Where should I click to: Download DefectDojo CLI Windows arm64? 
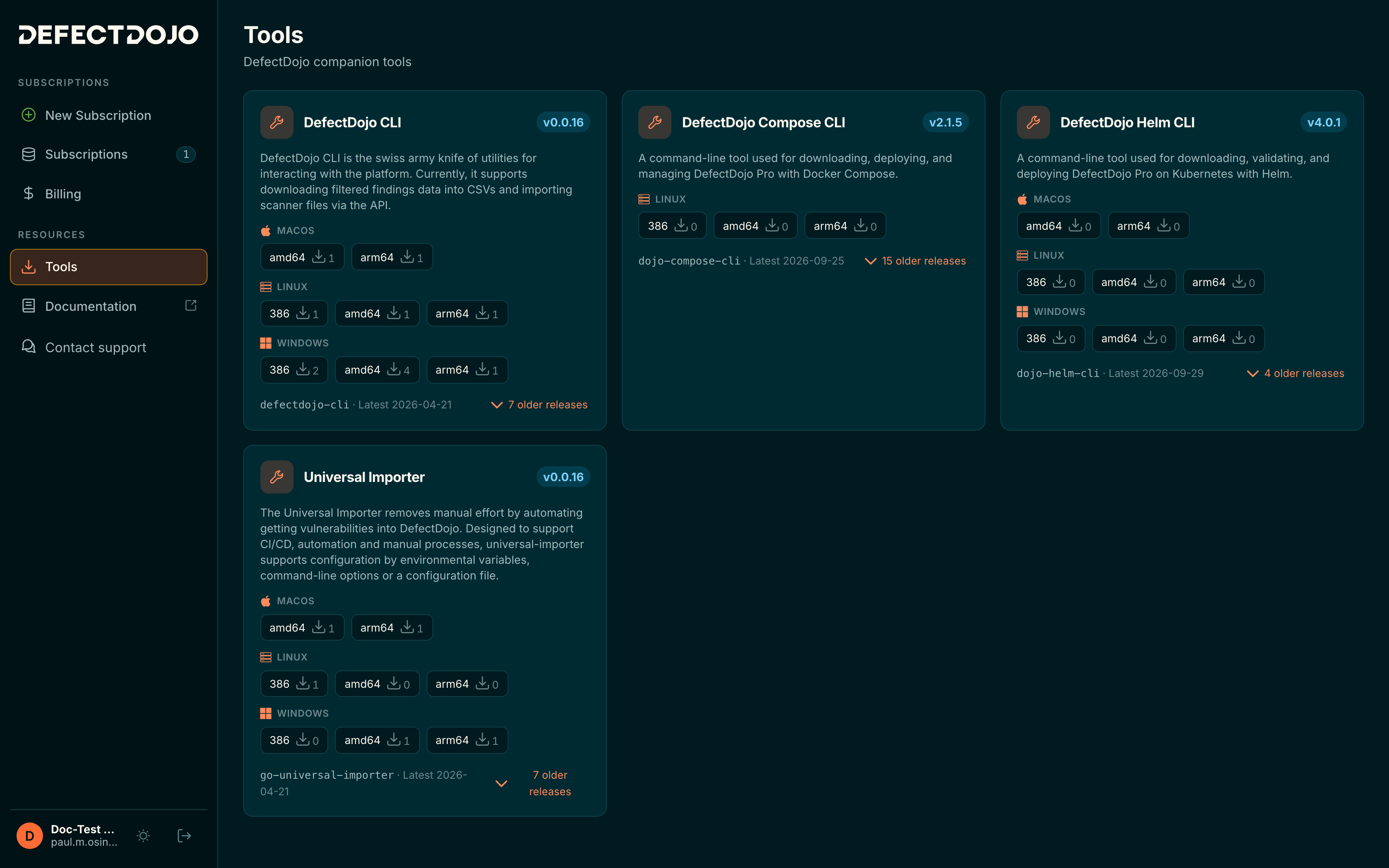(467, 370)
